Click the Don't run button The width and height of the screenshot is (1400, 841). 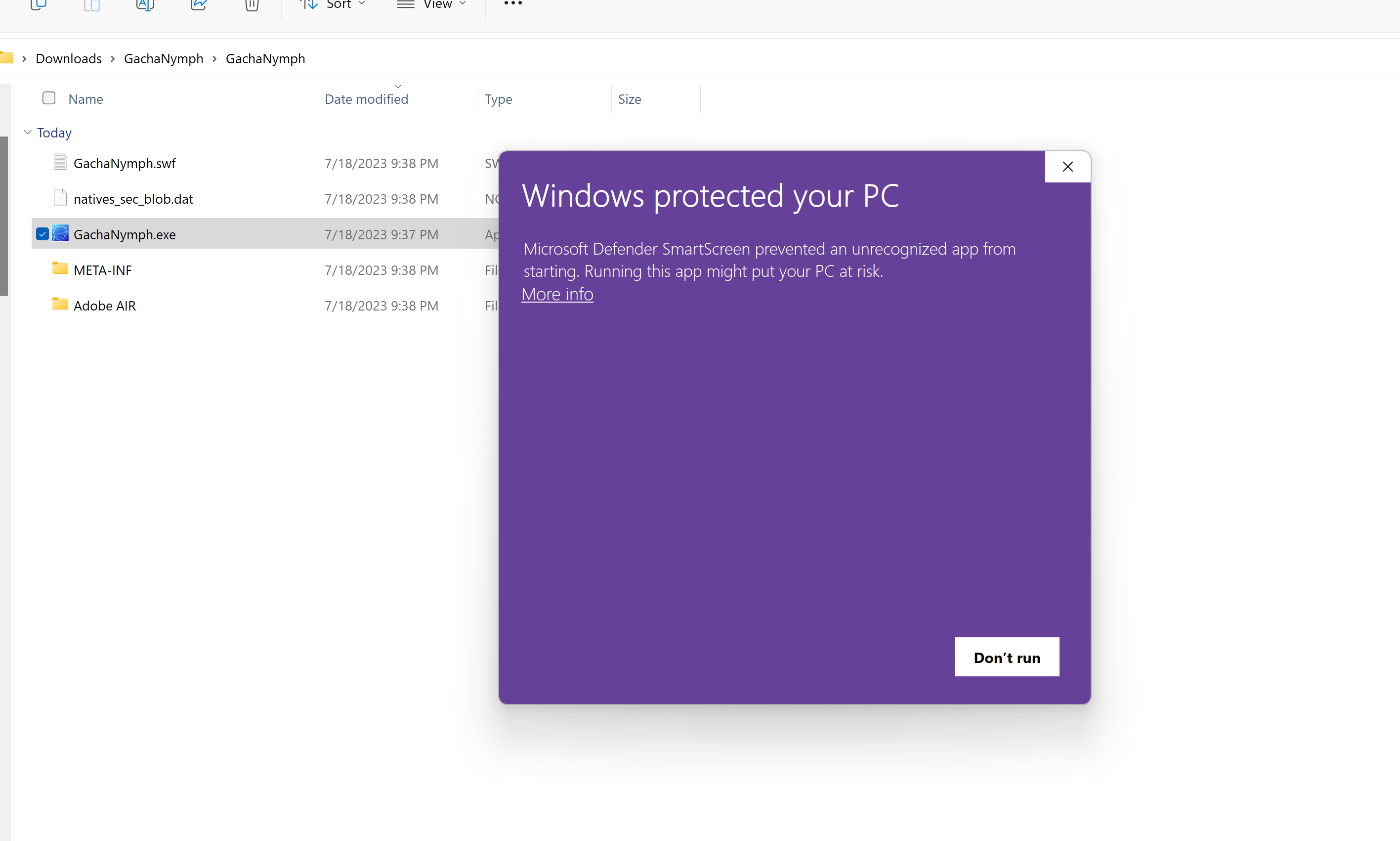coord(1007,657)
